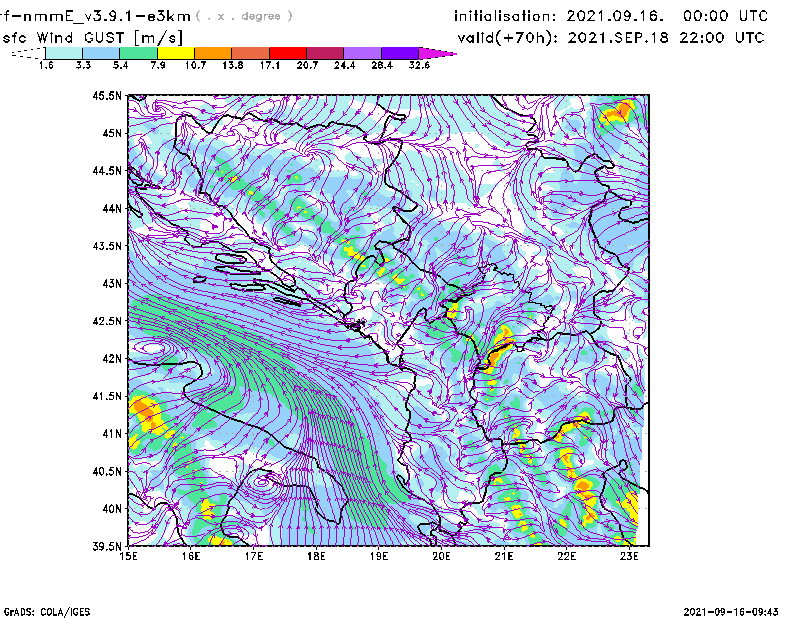800x618 pixels.
Task: Click the 28.4 colorbar value
Action: (x=382, y=65)
